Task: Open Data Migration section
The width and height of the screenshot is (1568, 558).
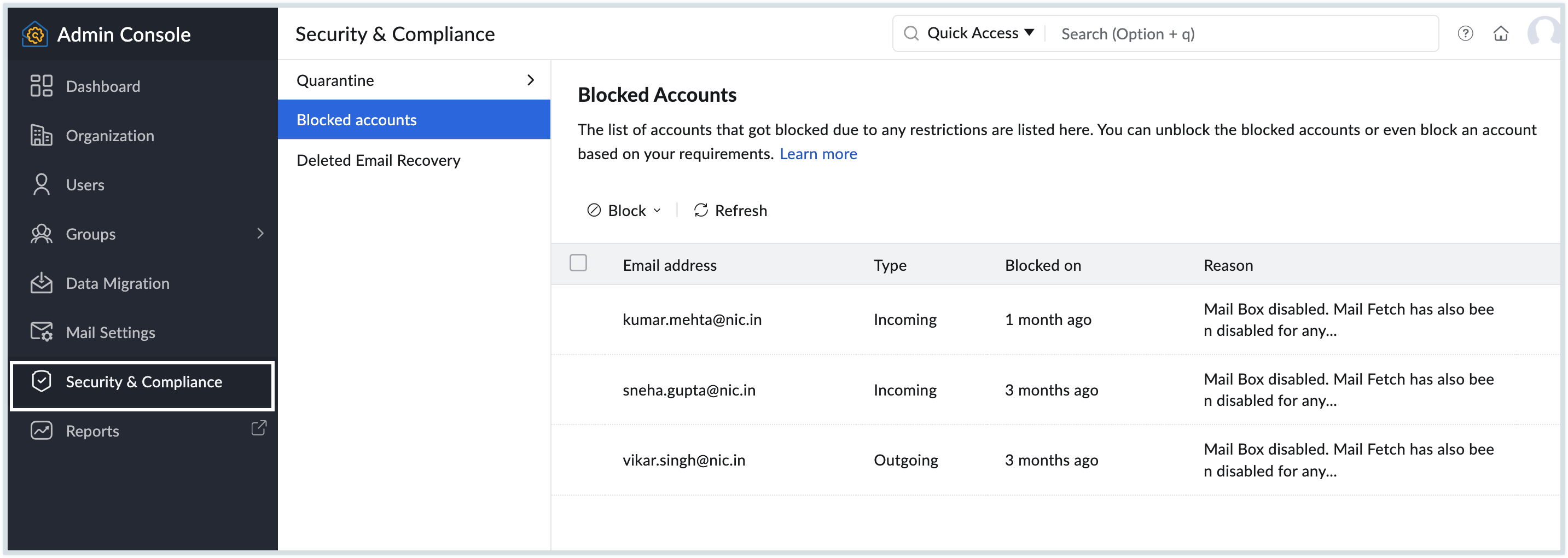Action: 117,283
